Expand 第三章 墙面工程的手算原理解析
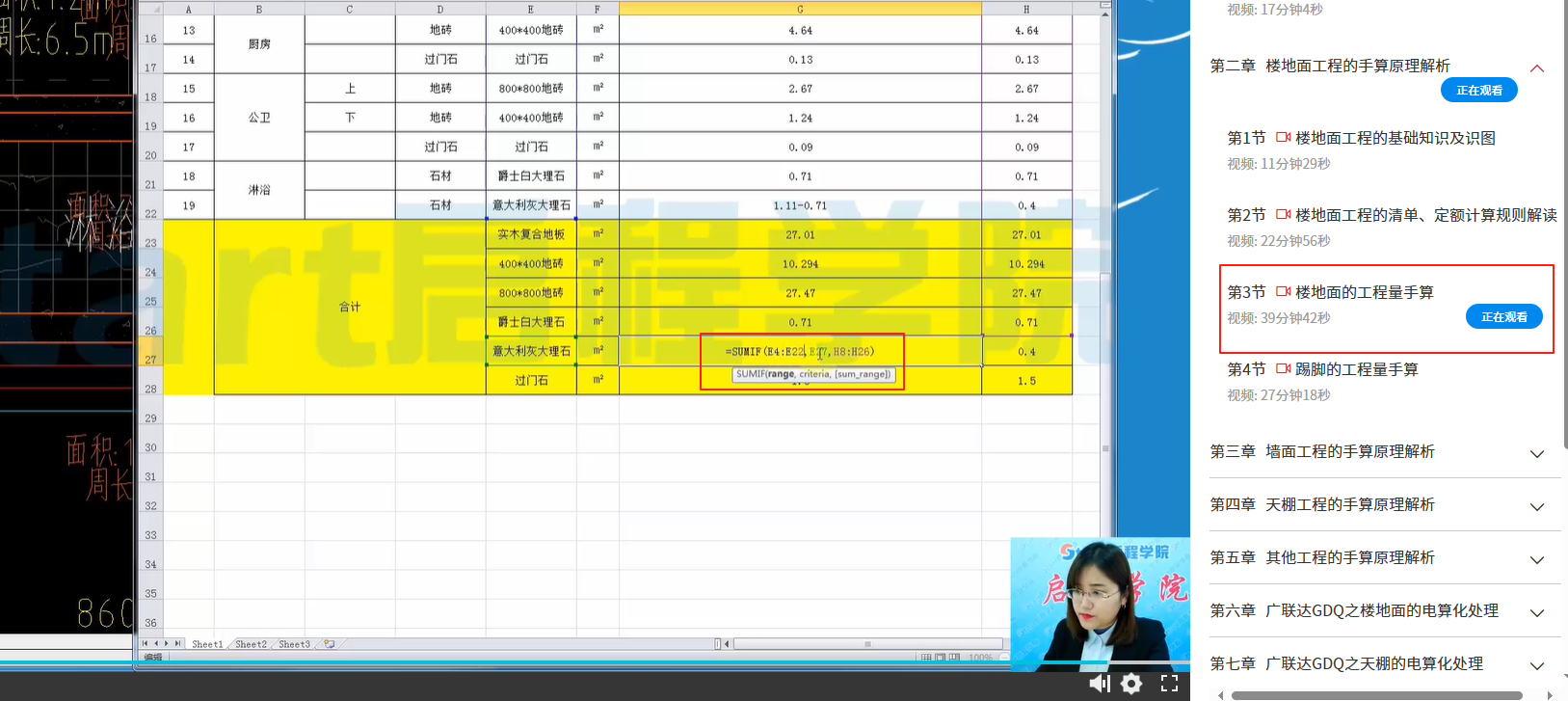The width and height of the screenshot is (1568, 701). click(x=1537, y=453)
